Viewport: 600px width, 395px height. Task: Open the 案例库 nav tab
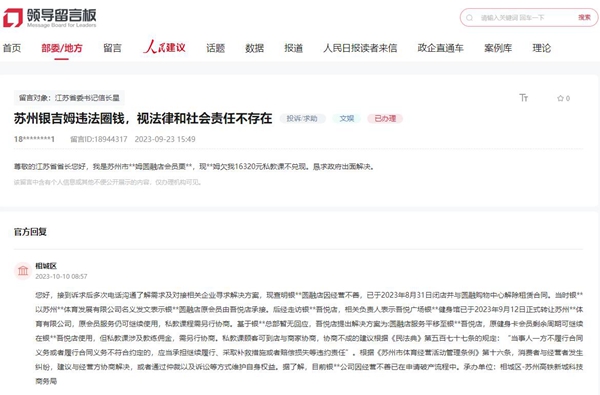pos(498,48)
